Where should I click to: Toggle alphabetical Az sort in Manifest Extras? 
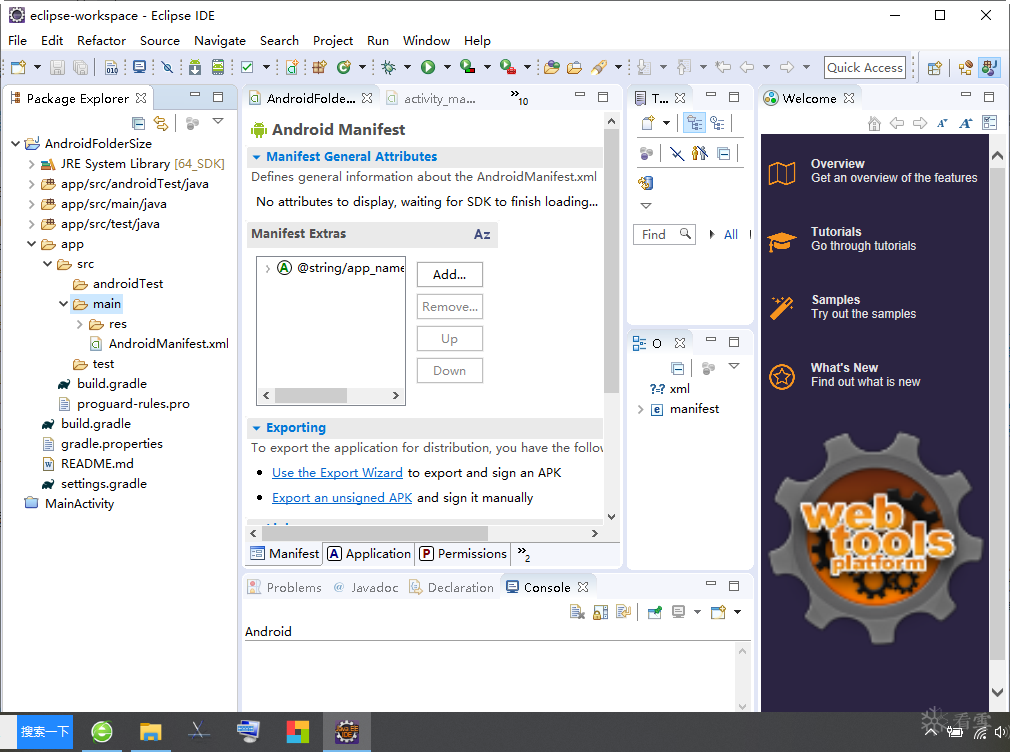coord(482,234)
